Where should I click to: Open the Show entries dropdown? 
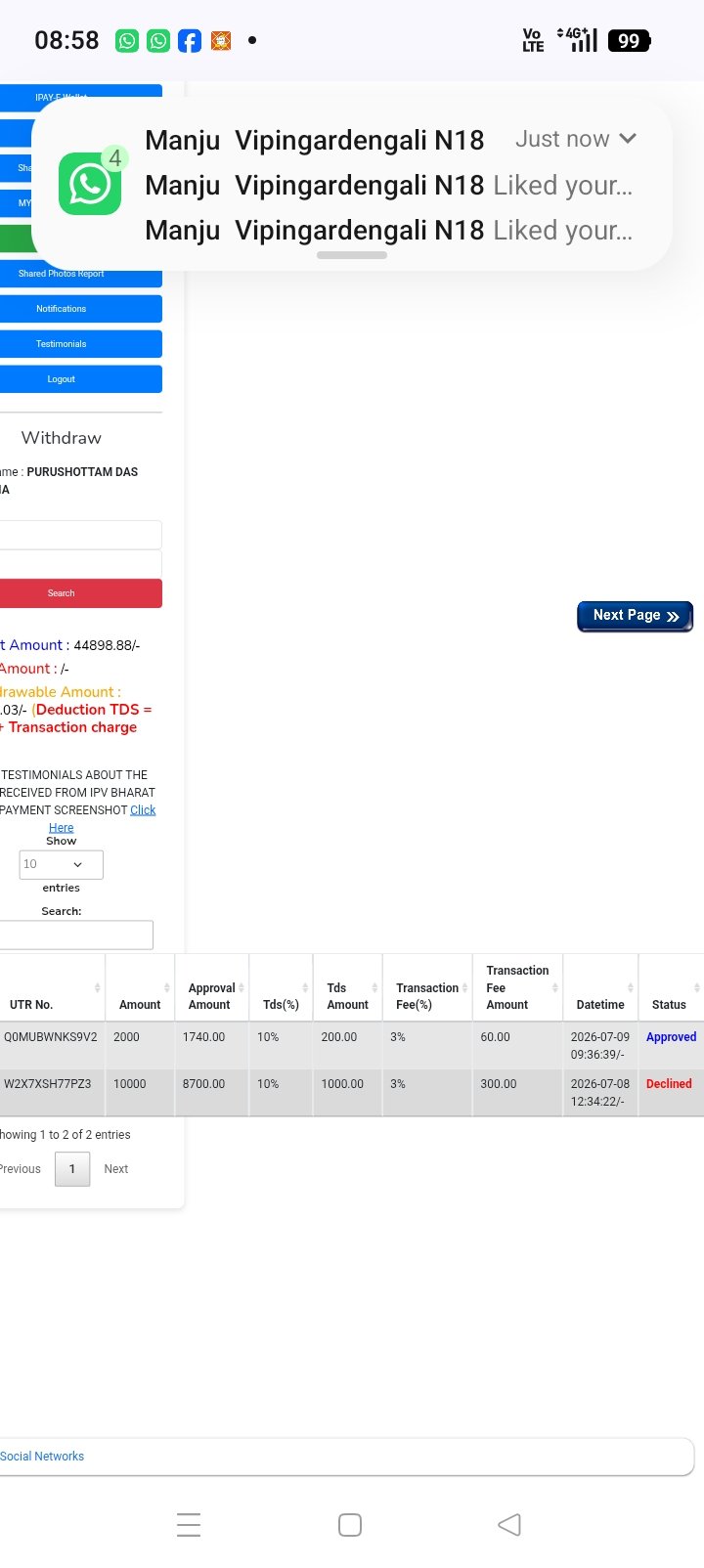pyautogui.click(x=61, y=864)
